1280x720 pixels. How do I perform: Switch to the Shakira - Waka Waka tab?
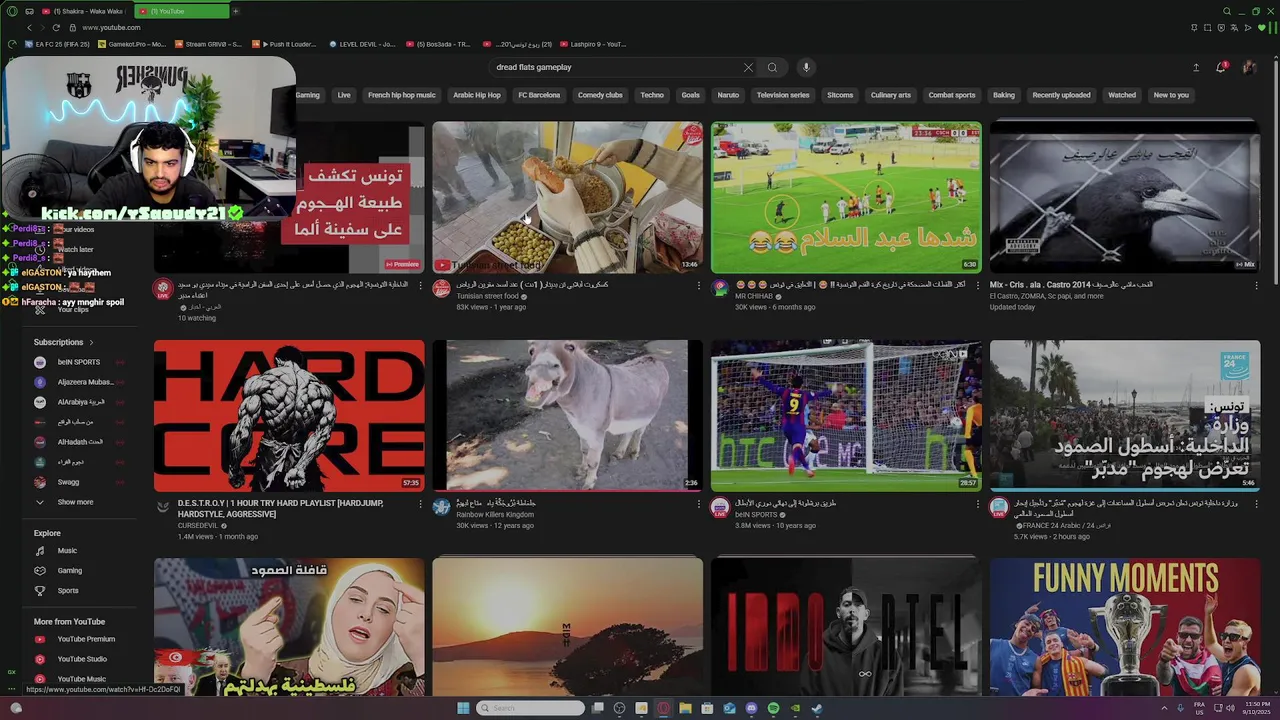tap(86, 11)
